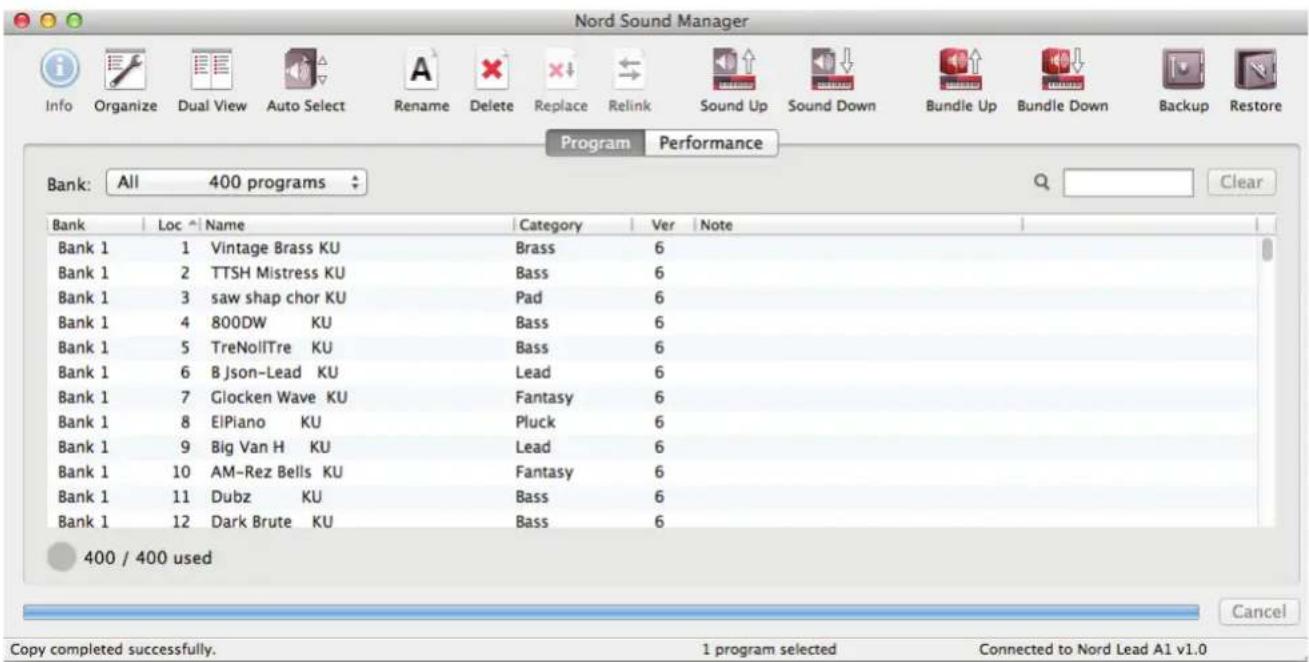Click the Organize toolbar icon
The width and height of the screenshot is (1309, 662).
click(x=126, y=73)
